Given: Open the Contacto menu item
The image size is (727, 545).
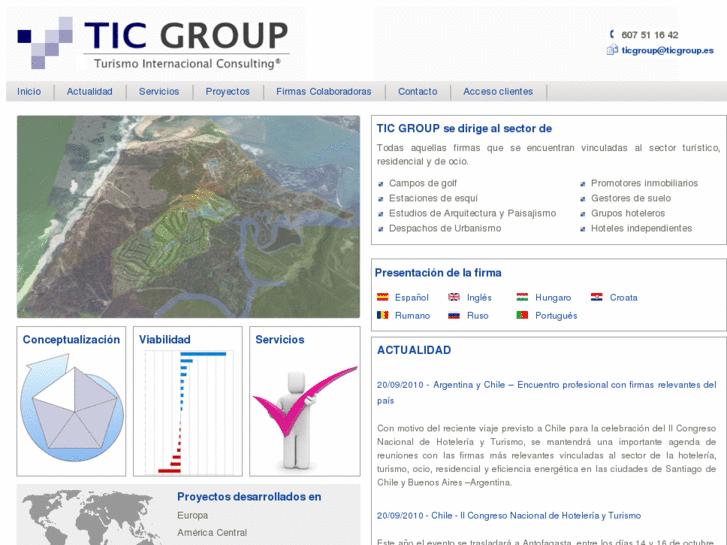Looking at the screenshot, I should [x=418, y=91].
